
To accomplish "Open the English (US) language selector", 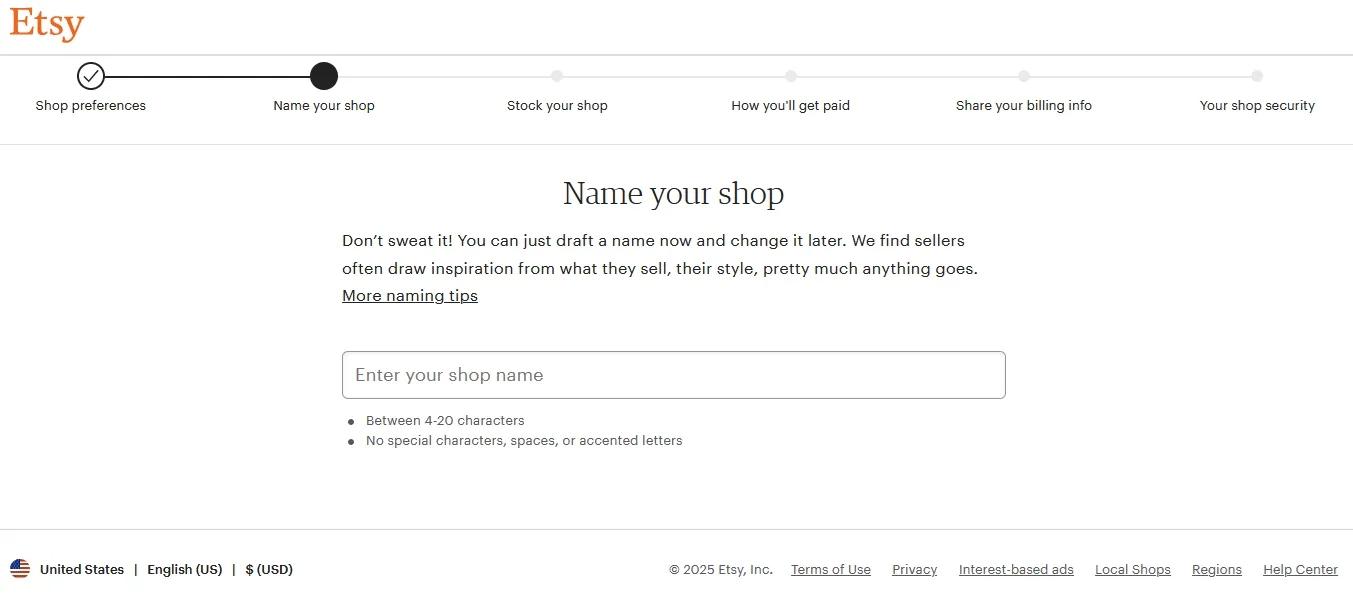I will 184,570.
